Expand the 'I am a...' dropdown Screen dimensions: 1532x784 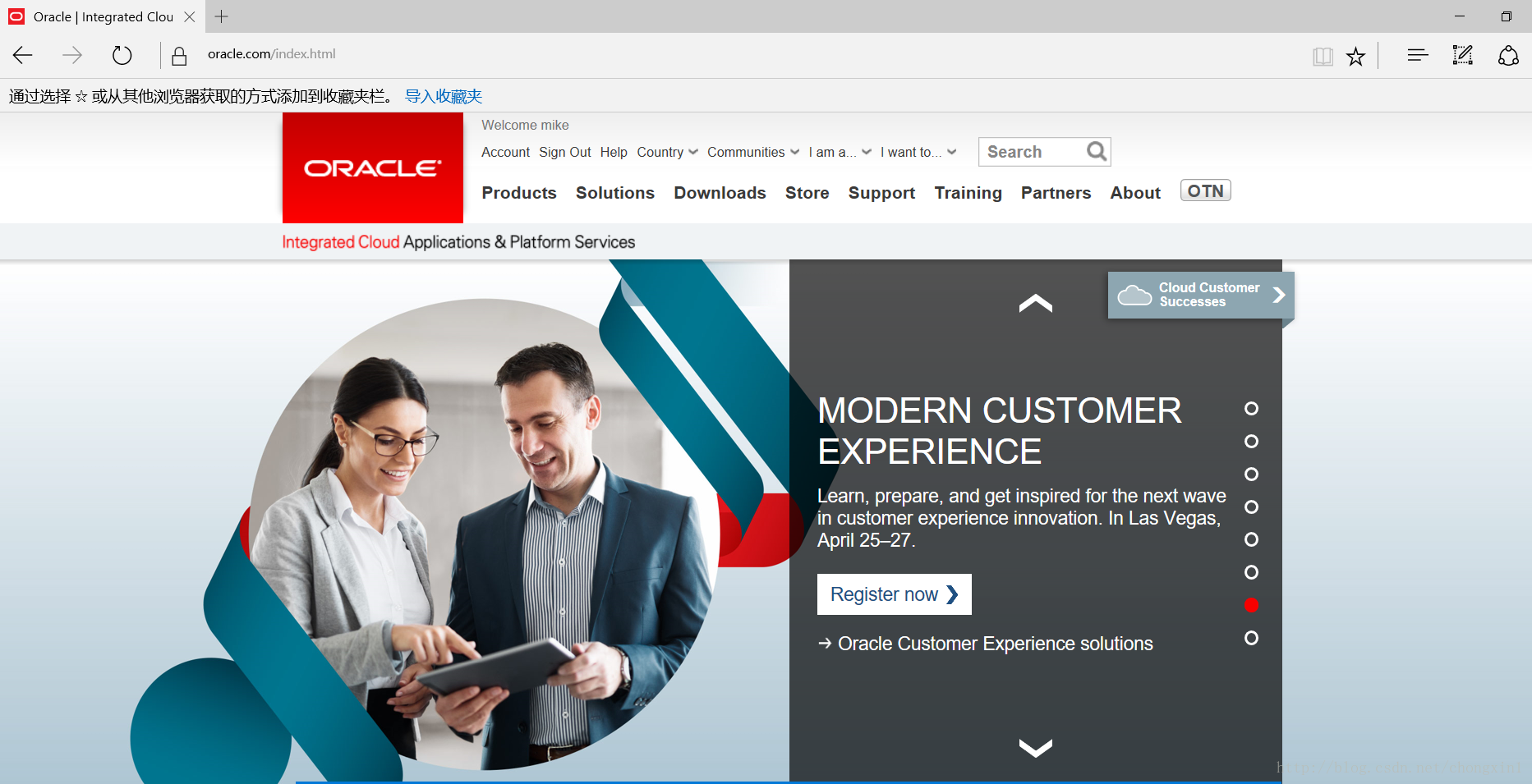pos(840,152)
